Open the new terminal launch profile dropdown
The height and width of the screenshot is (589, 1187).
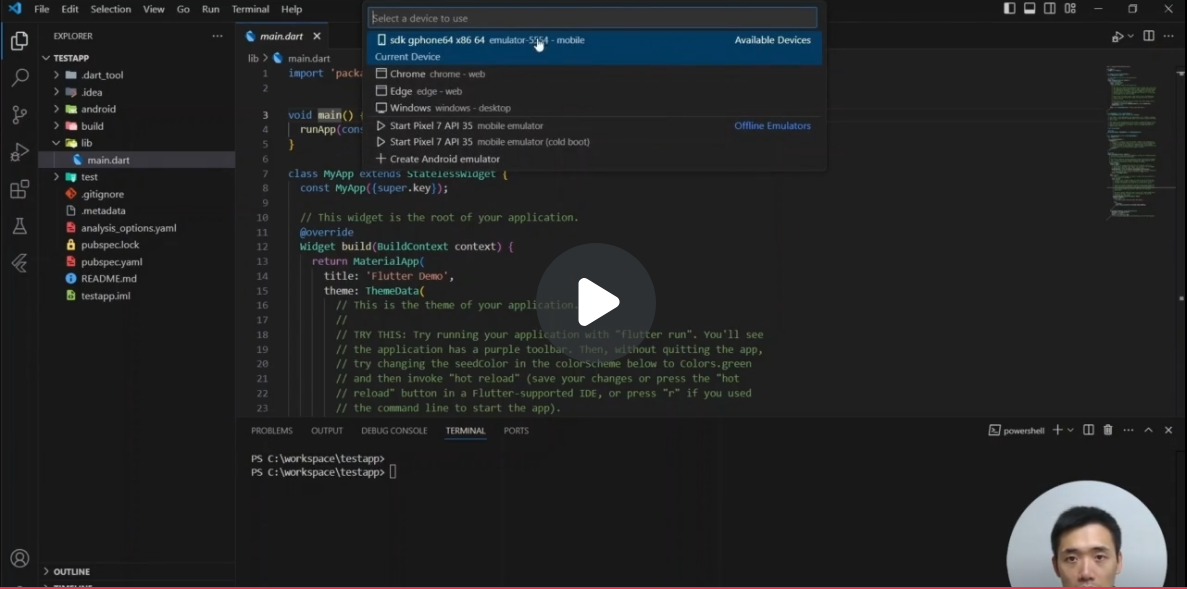[1070, 430]
